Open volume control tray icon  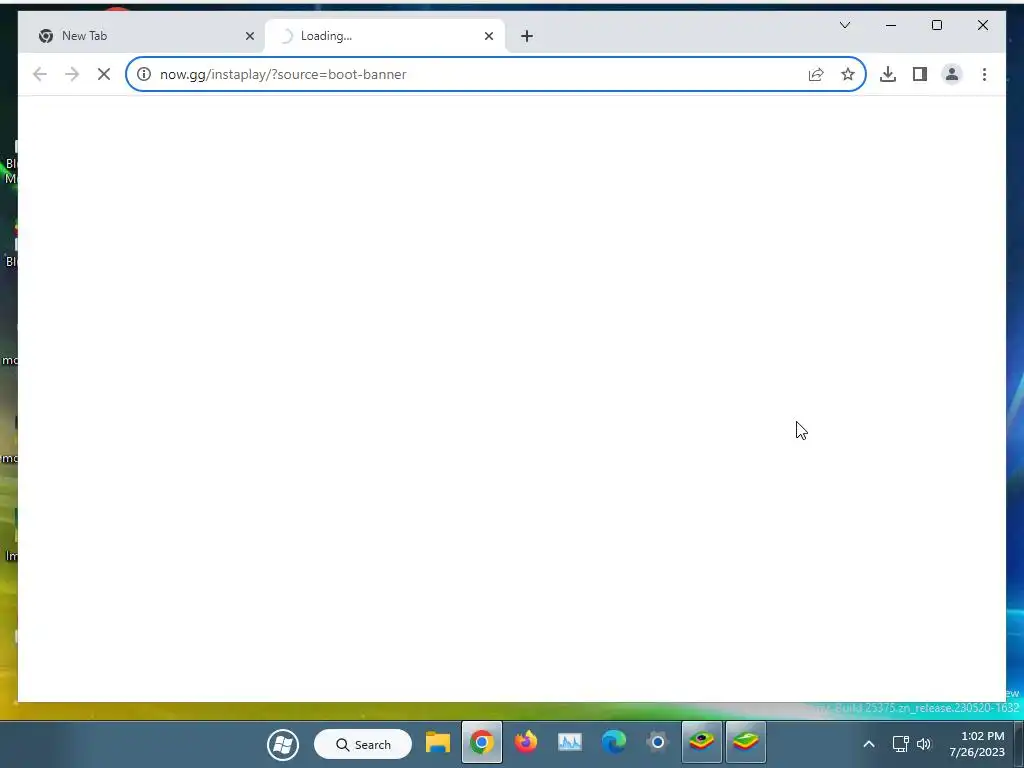click(x=924, y=744)
